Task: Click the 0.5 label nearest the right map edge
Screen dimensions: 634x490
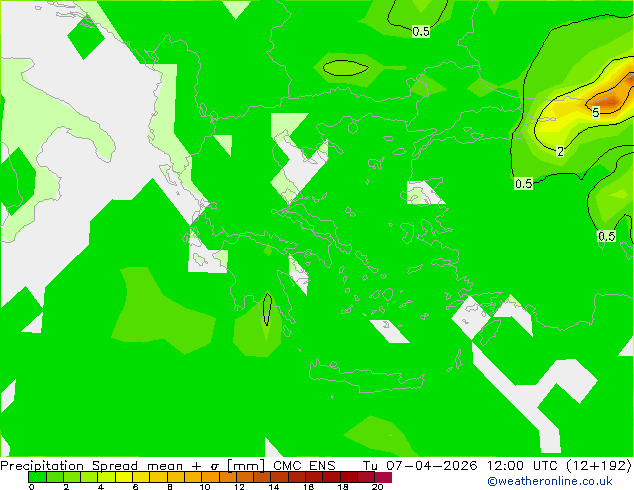Action: pos(607,236)
